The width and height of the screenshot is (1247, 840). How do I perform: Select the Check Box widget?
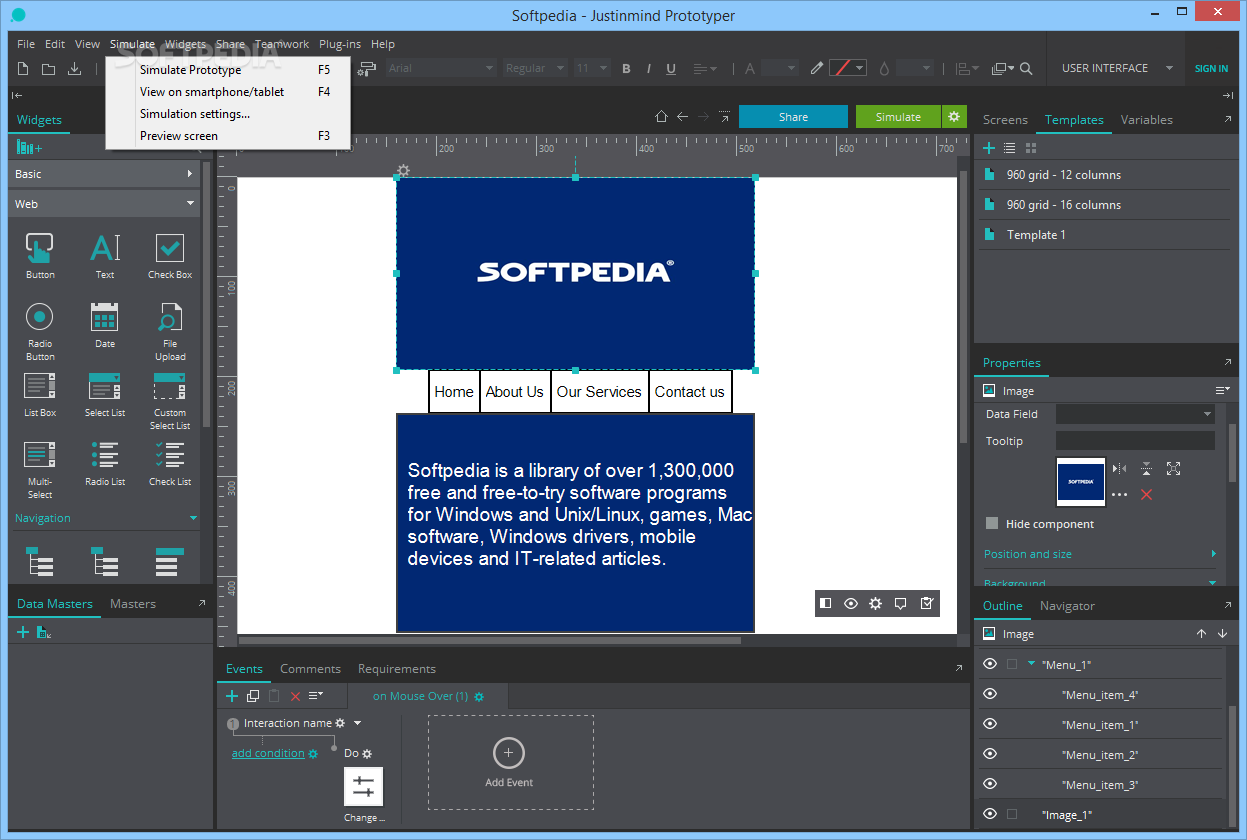[170, 256]
